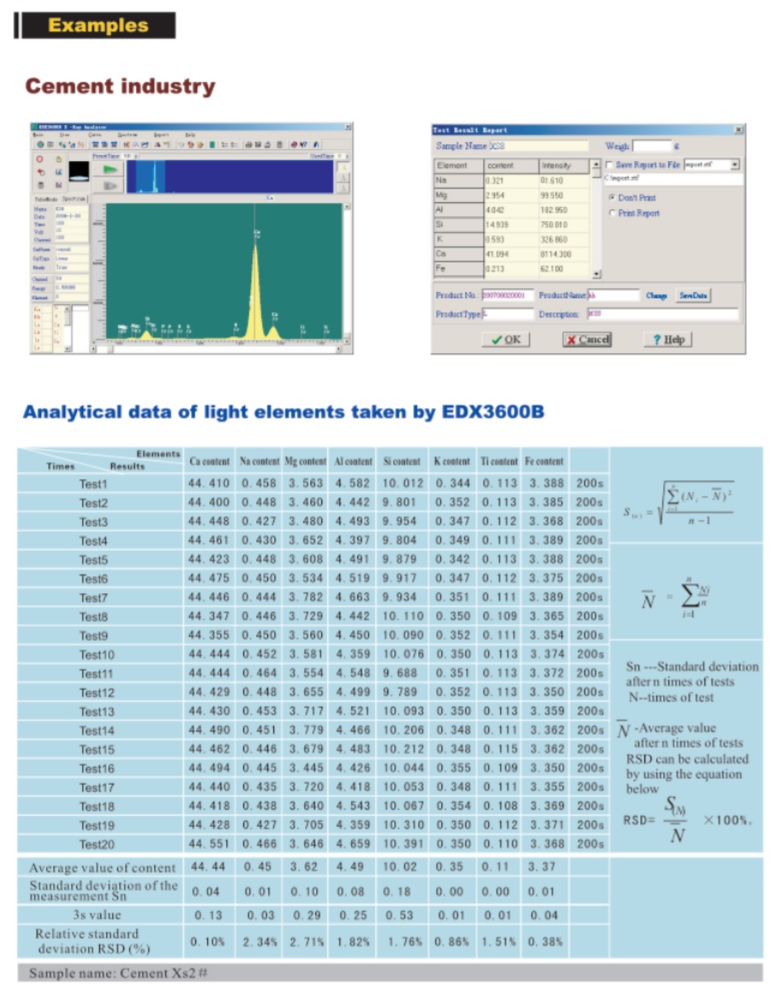Viewport: 783px width, 992px height.
Task: Switch to the TubeMode tab
Action: coord(46,199)
